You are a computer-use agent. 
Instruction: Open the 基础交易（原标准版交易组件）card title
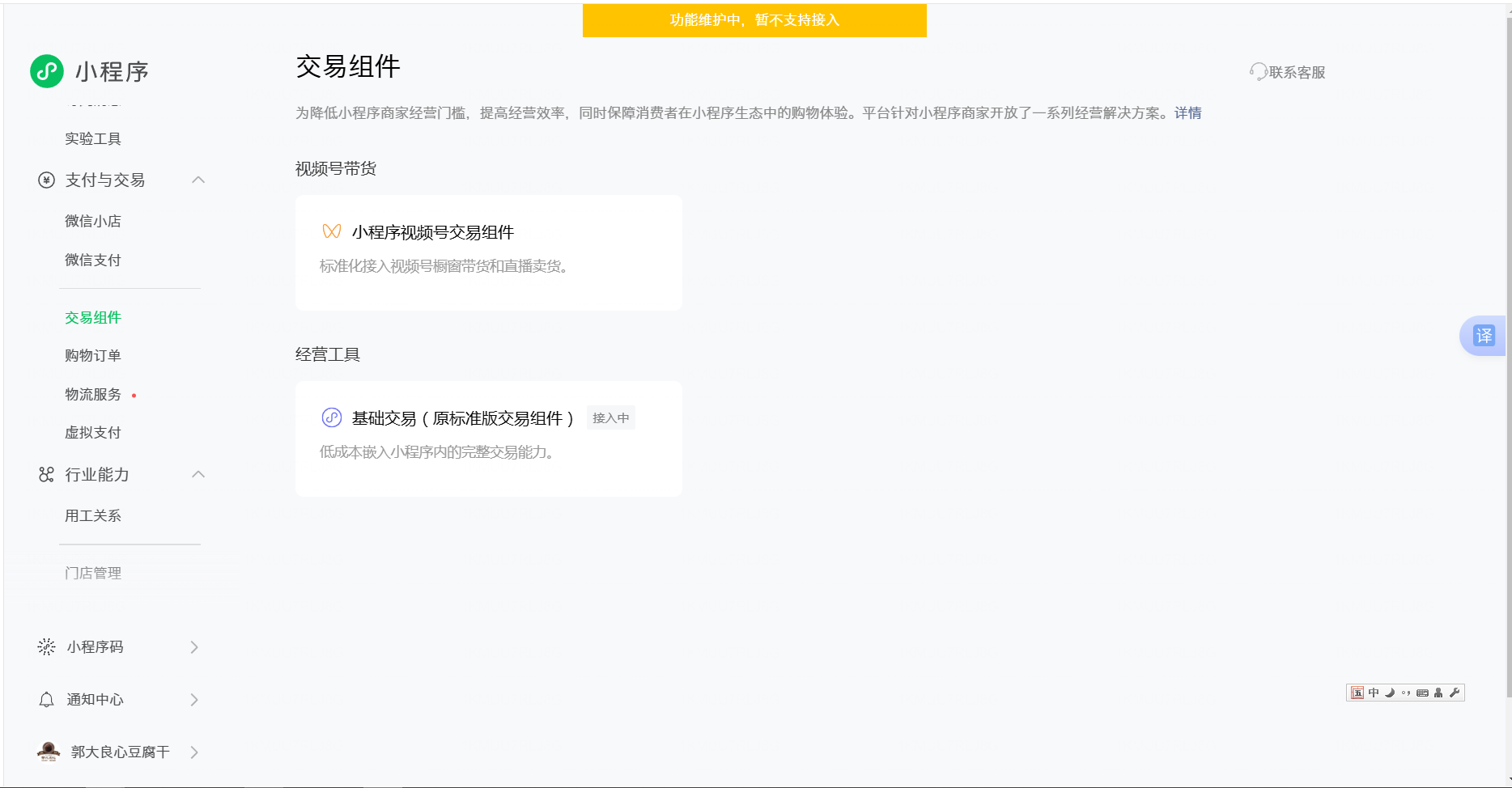(463, 418)
